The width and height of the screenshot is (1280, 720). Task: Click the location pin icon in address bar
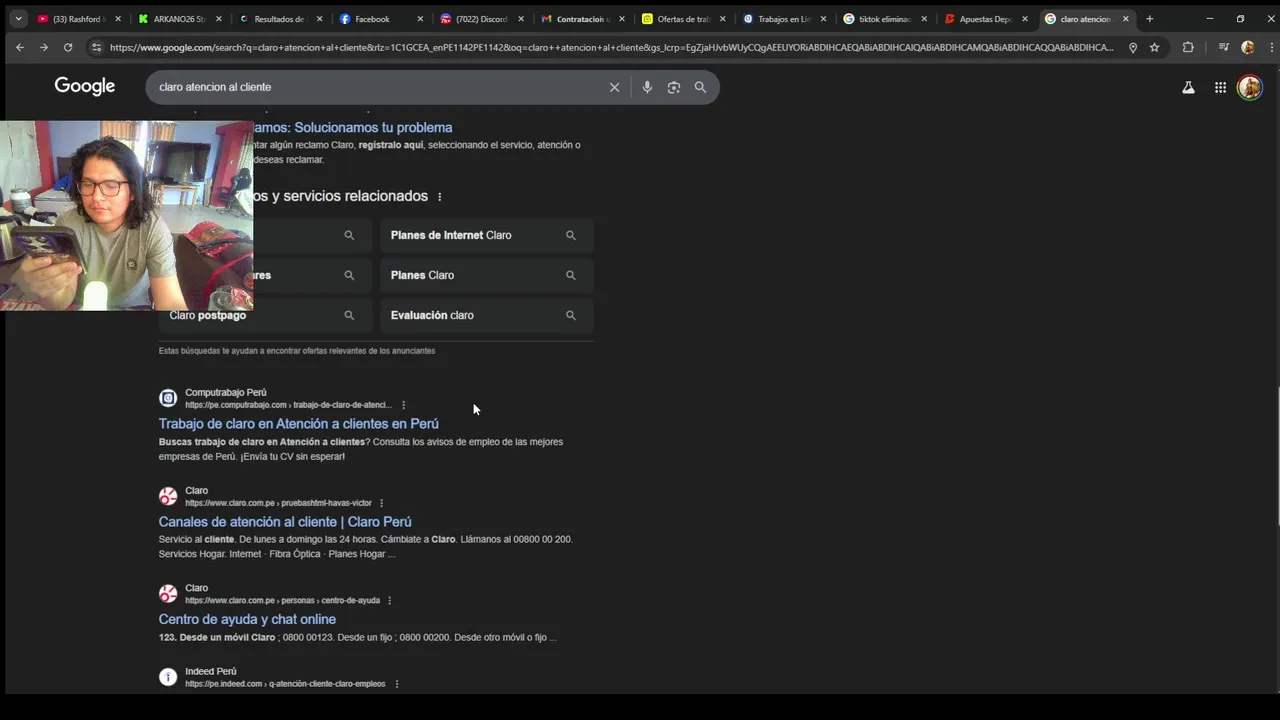1133,47
